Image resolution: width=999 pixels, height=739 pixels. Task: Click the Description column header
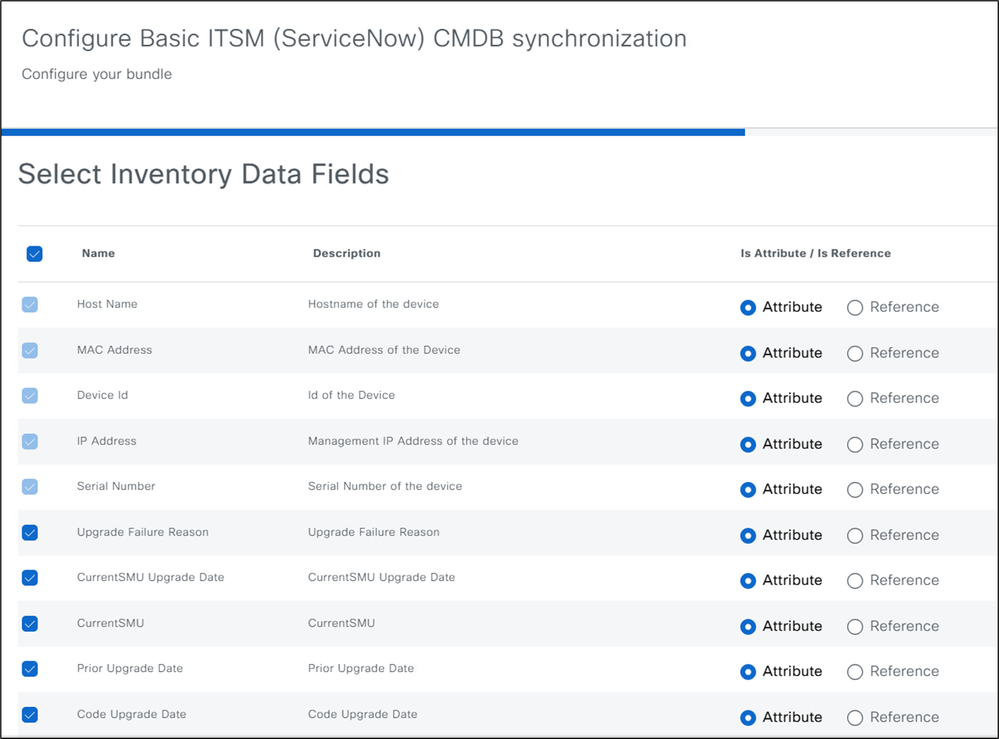(x=346, y=254)
